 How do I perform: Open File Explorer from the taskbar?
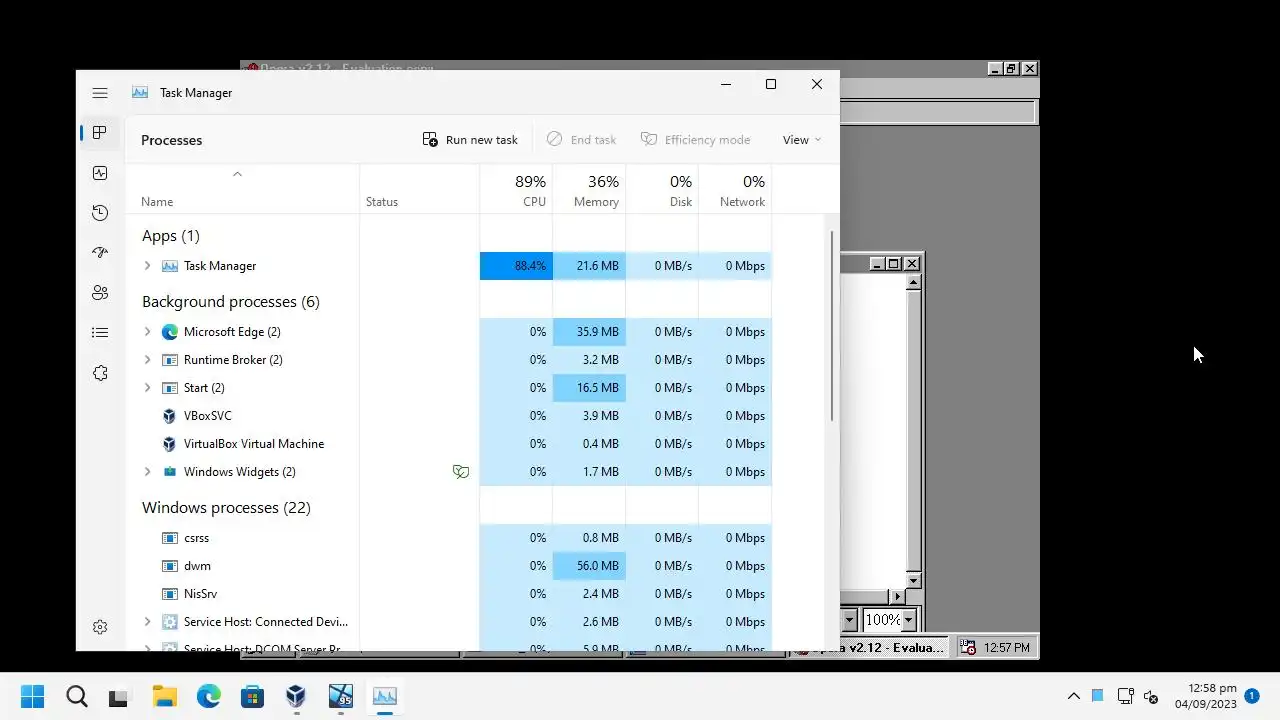coord(164,696)
